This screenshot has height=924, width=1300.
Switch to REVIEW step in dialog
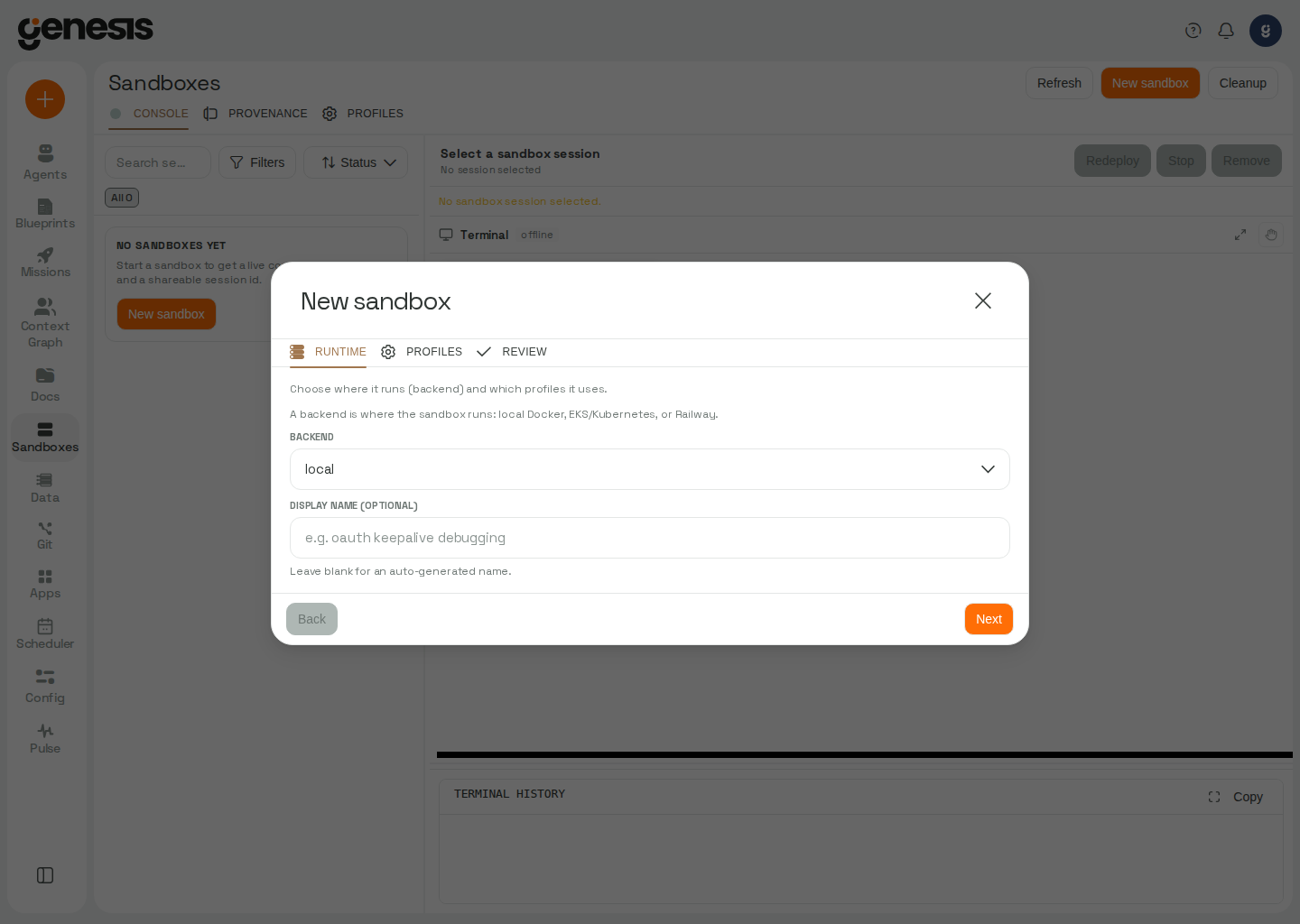(512, 352)
